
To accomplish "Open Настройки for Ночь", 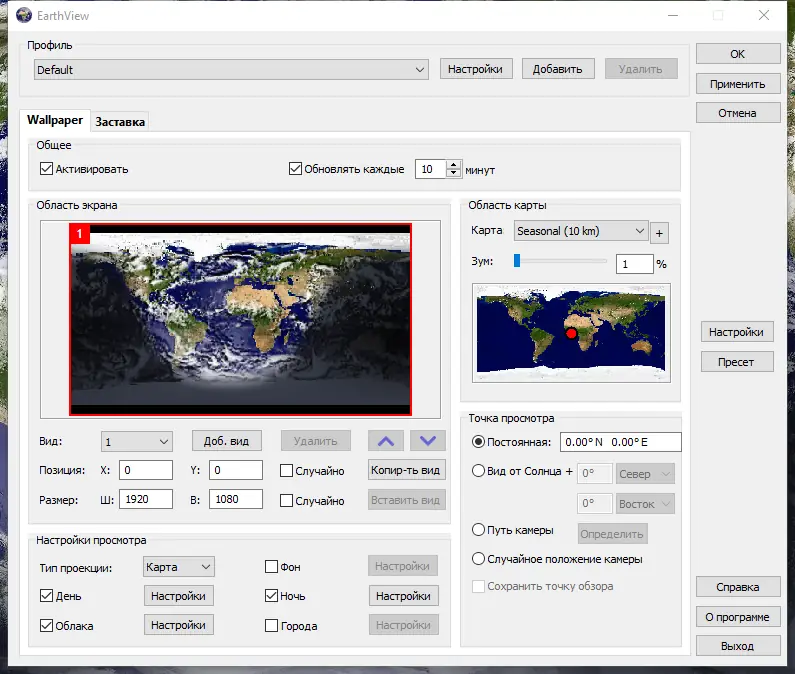I will pyautogui.click(x=404, y=596).
